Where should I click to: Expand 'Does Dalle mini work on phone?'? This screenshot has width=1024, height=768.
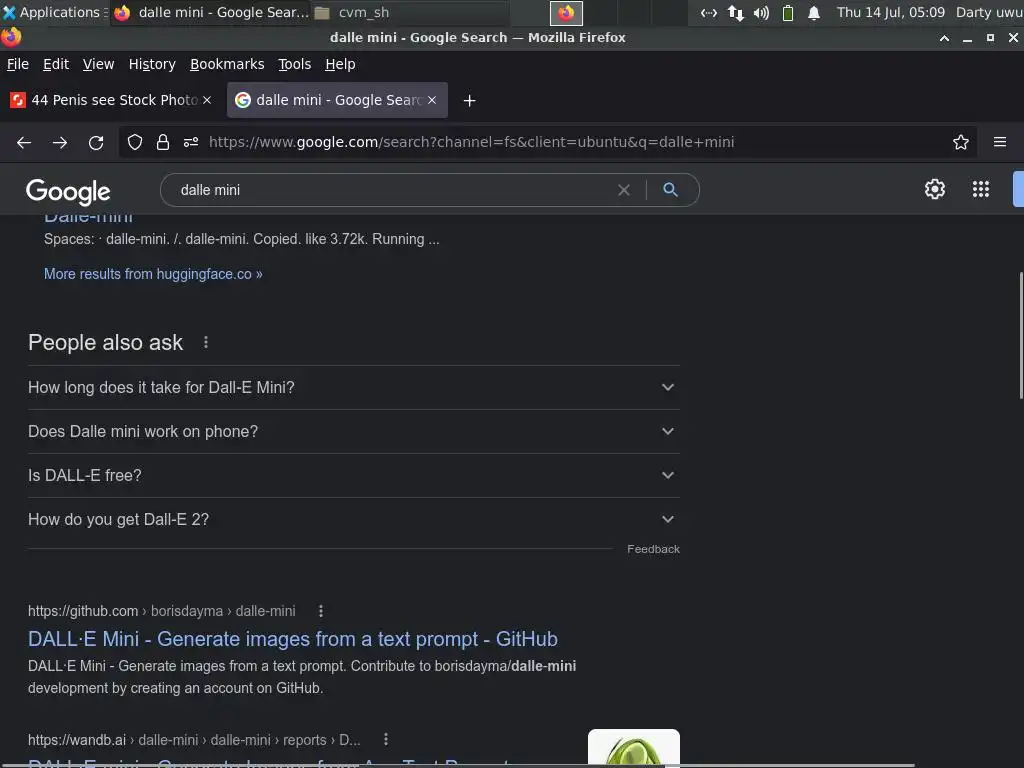[x=353, y=432]
